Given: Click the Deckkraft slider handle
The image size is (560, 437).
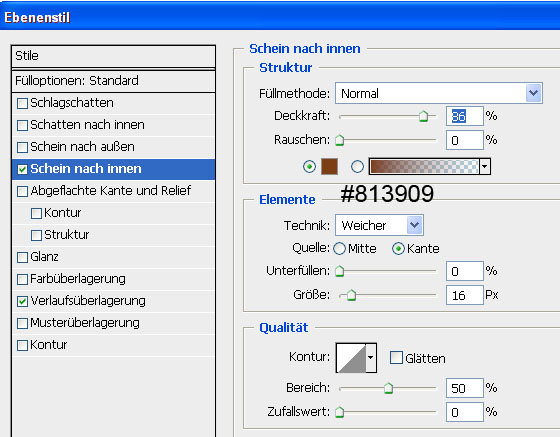Looking at the screenshot, I should [x=424, y=116].
